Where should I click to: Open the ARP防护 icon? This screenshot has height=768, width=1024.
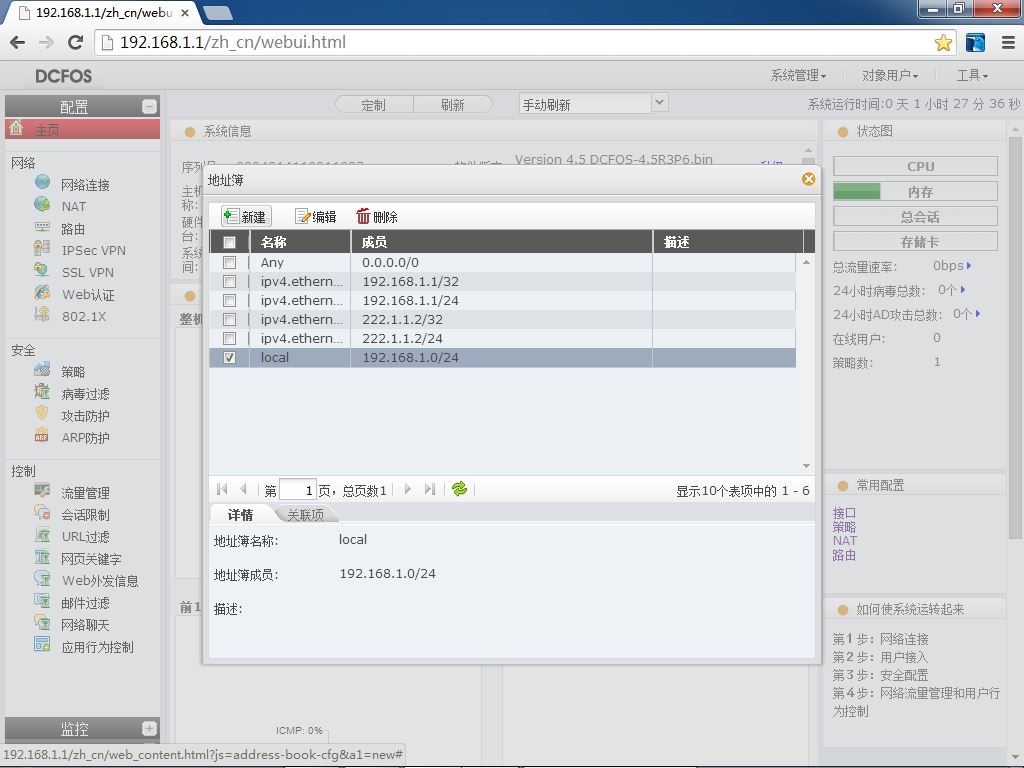[x=42, y=436]
